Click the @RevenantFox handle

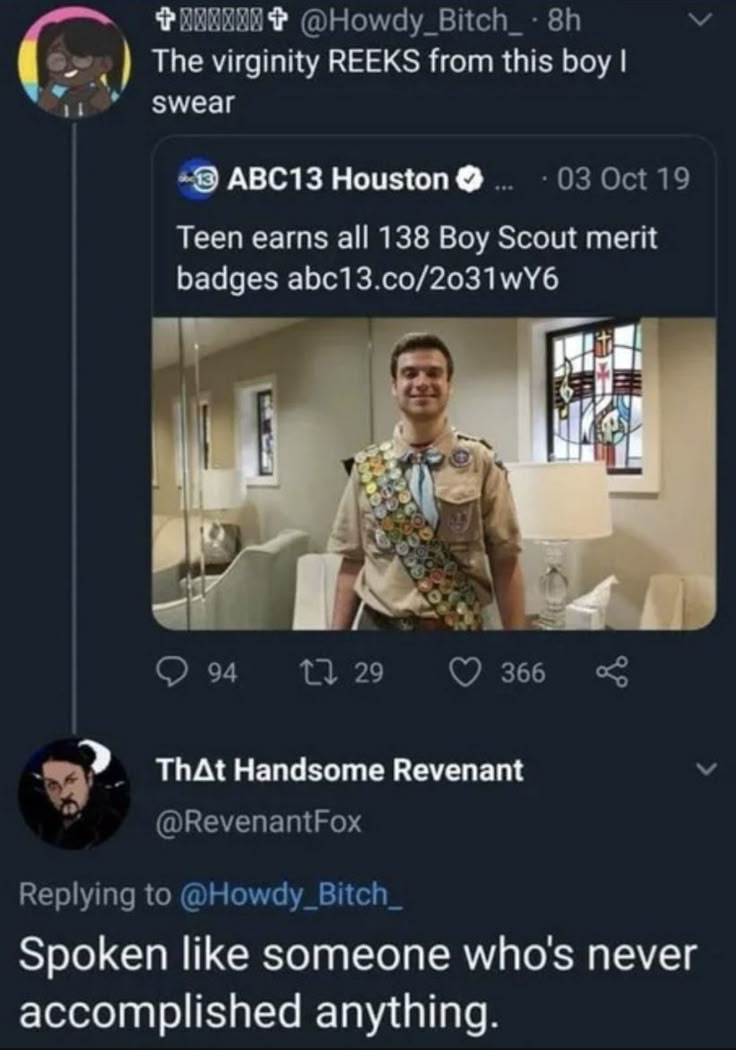tap(258, 822)
